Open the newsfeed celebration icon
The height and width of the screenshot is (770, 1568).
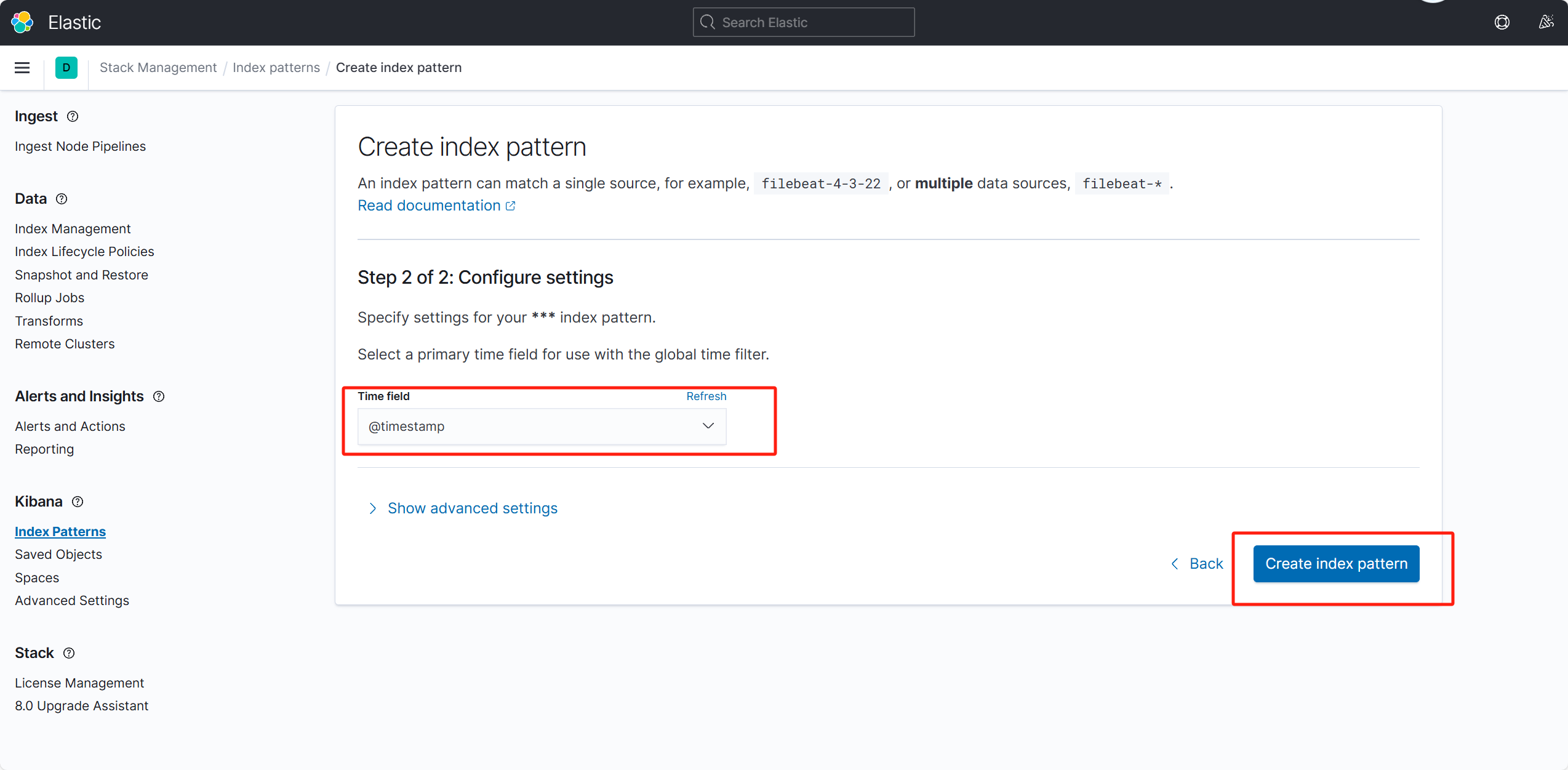(1546, 22)
